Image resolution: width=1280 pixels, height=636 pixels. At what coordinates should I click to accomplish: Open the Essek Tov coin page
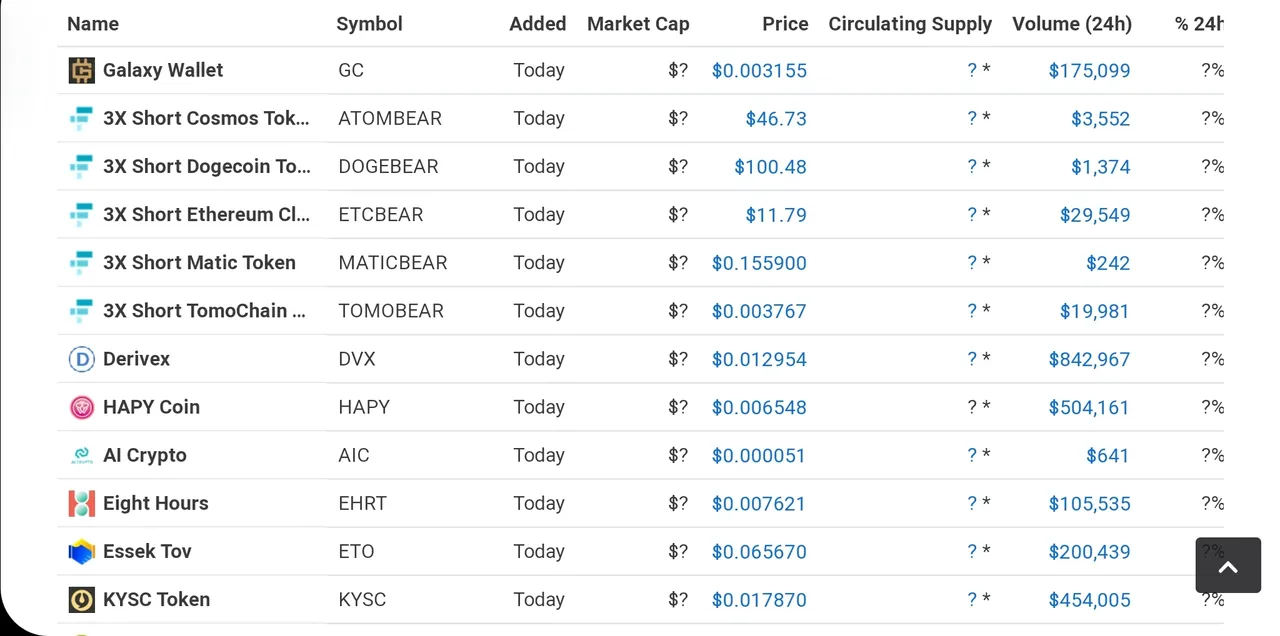coord(147,551)
